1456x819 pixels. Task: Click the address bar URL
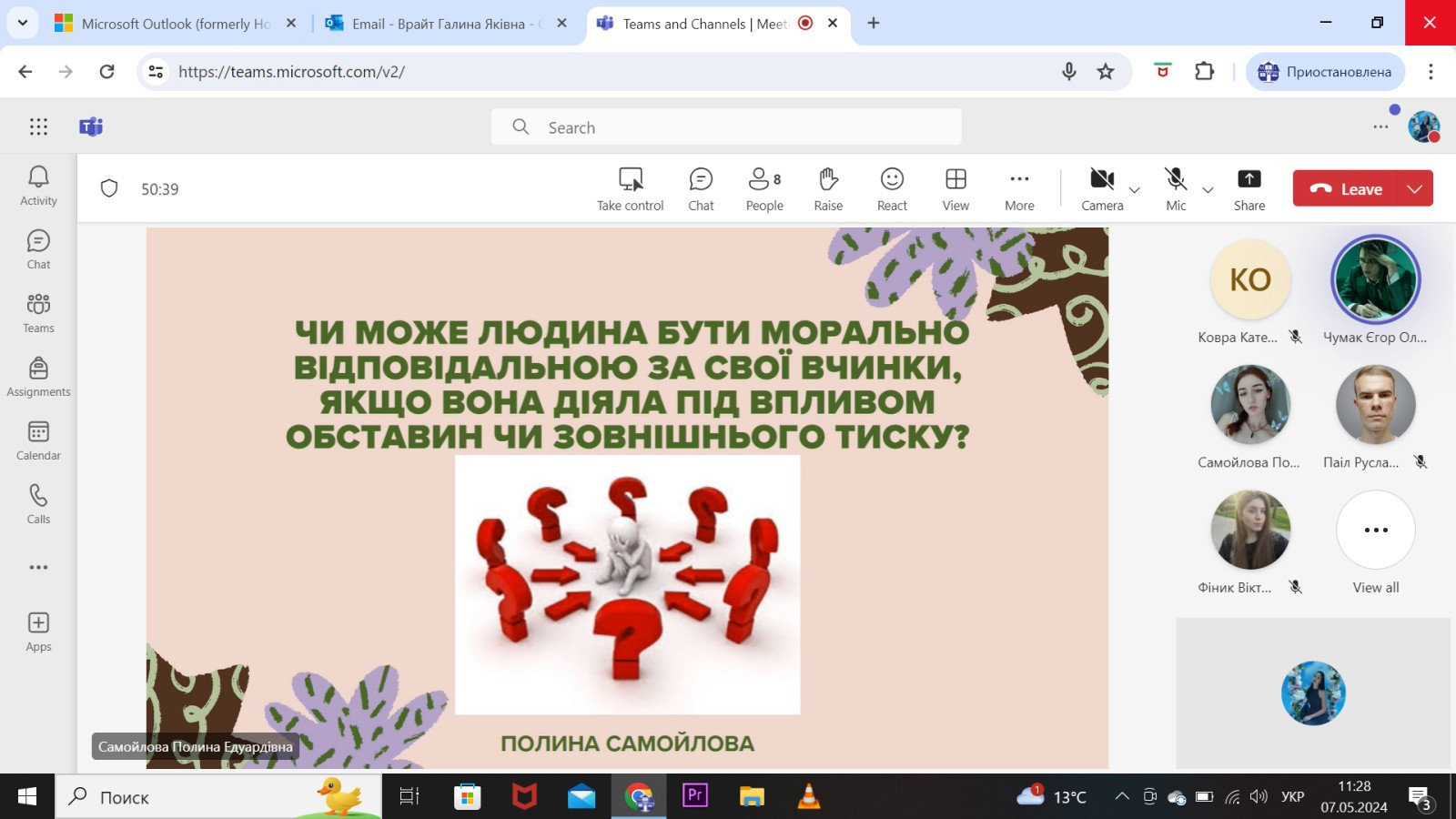(291, 72)
